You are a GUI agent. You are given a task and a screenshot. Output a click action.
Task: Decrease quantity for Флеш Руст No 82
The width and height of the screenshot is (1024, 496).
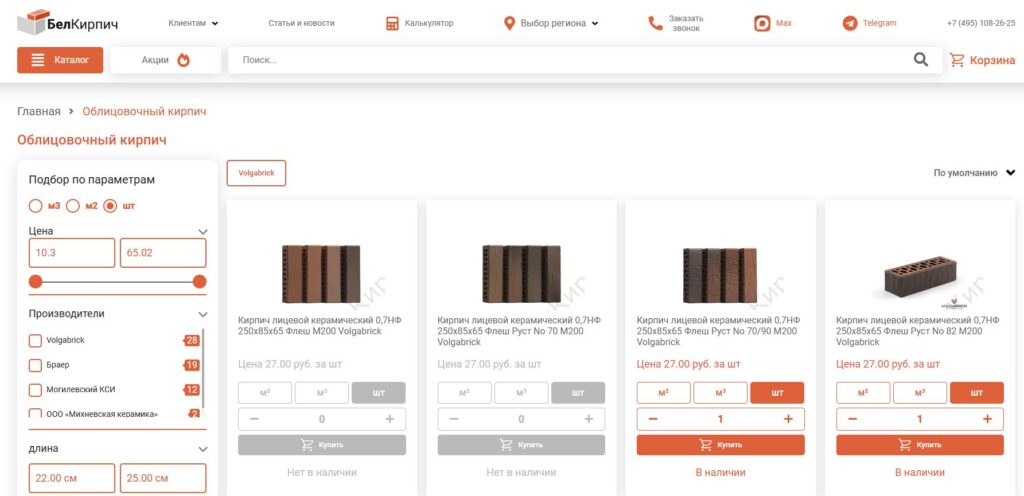[852, 419]
